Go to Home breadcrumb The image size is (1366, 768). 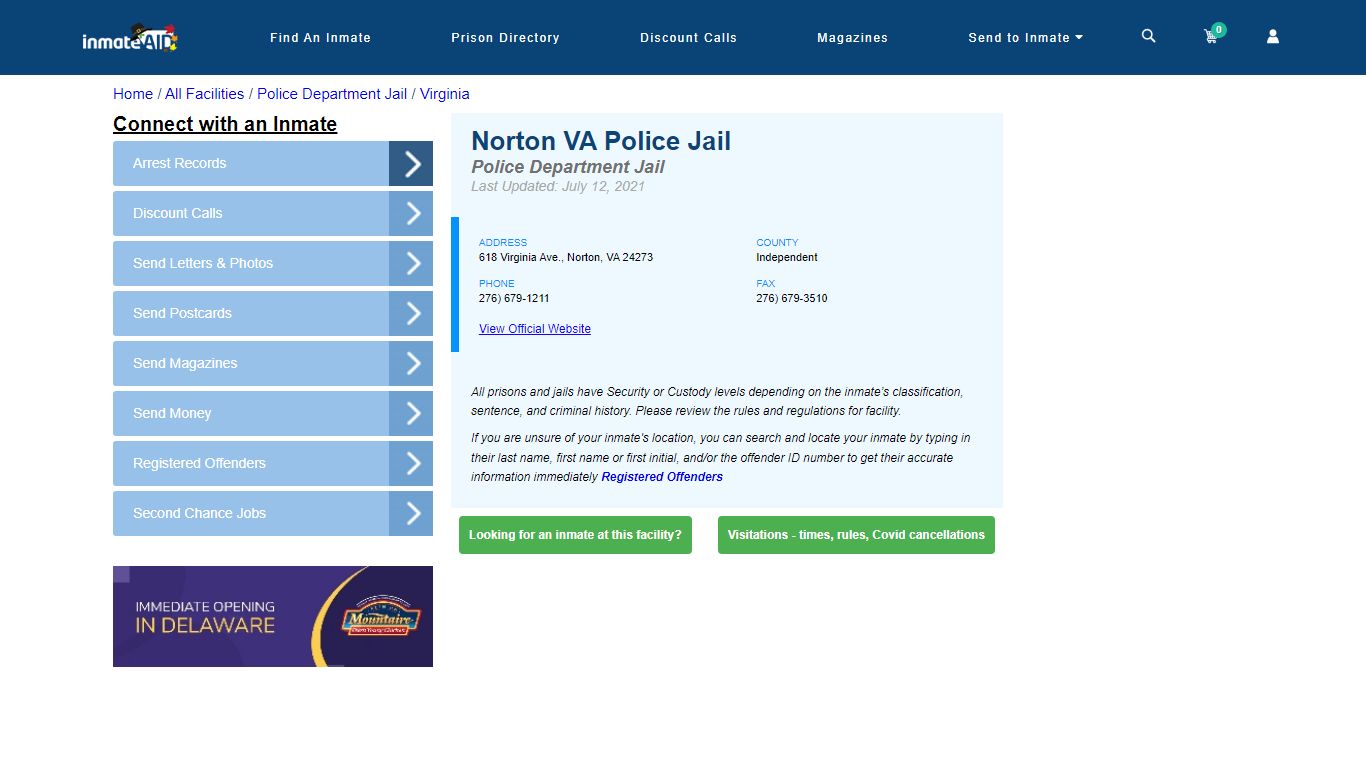133,94
